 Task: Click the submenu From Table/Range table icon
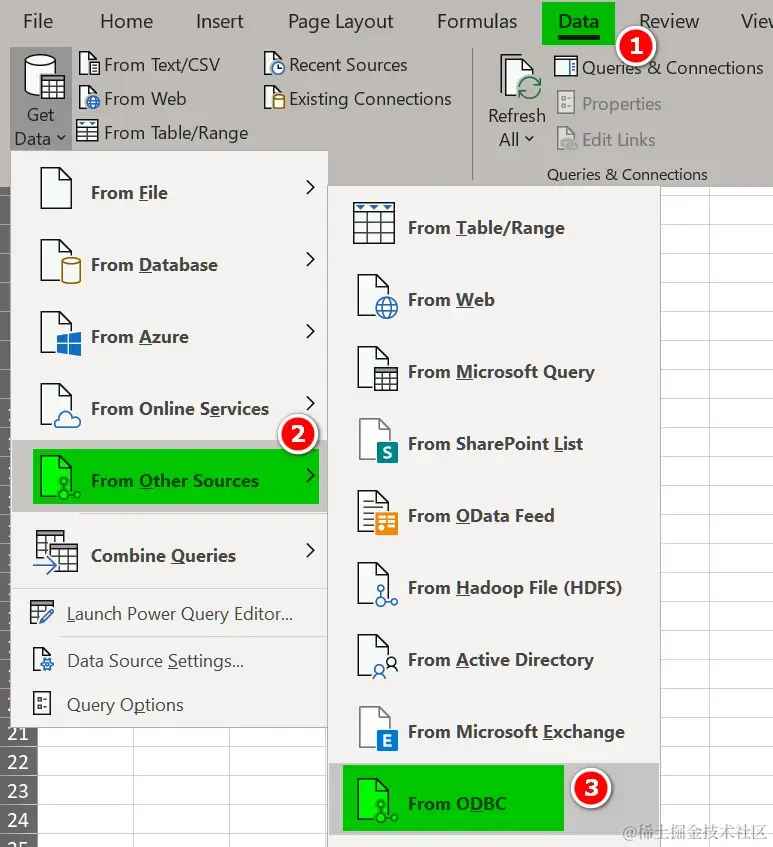click(374, 224)
